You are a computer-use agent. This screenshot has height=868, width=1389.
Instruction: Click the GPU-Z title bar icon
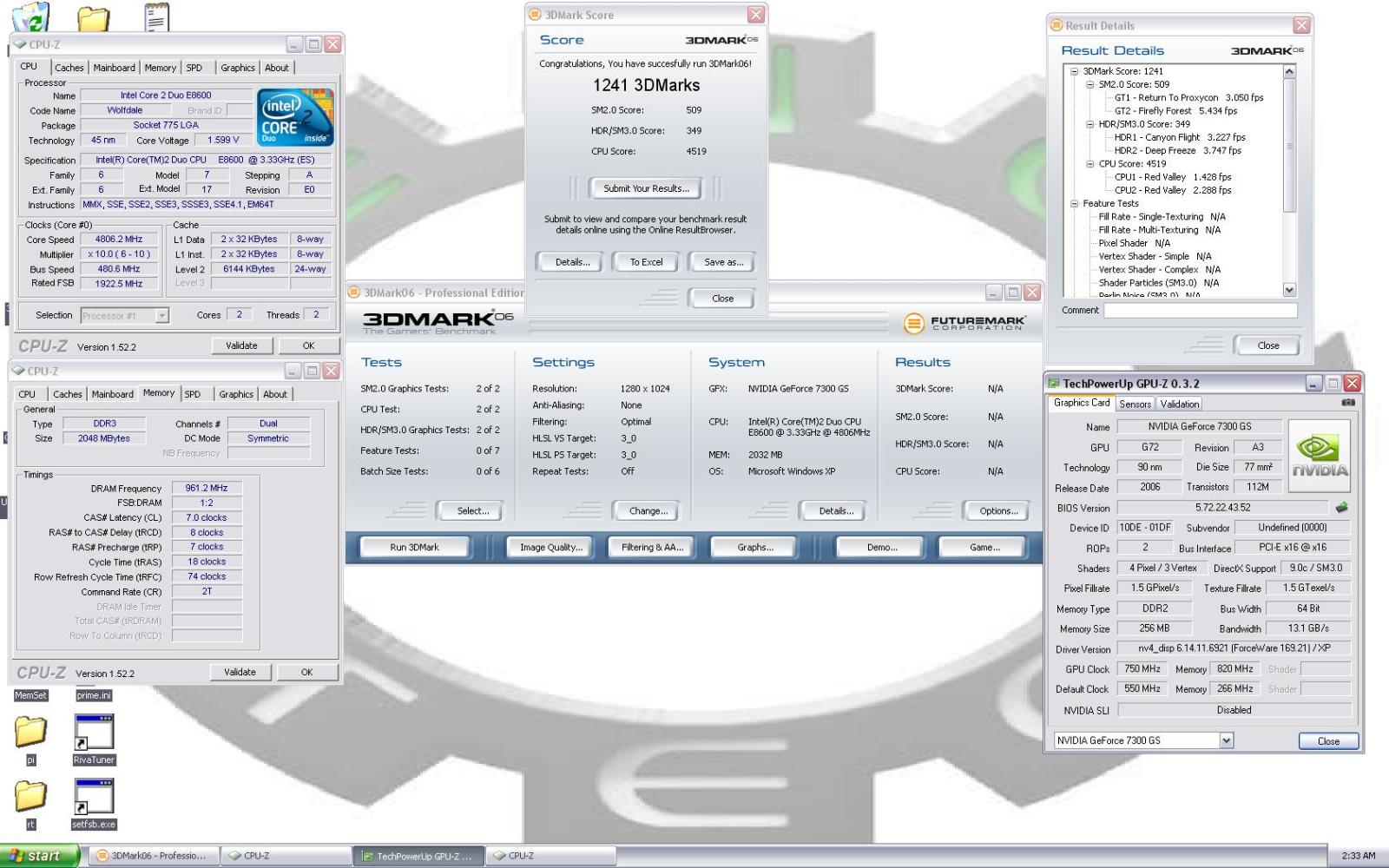(x=1055, y=383)
